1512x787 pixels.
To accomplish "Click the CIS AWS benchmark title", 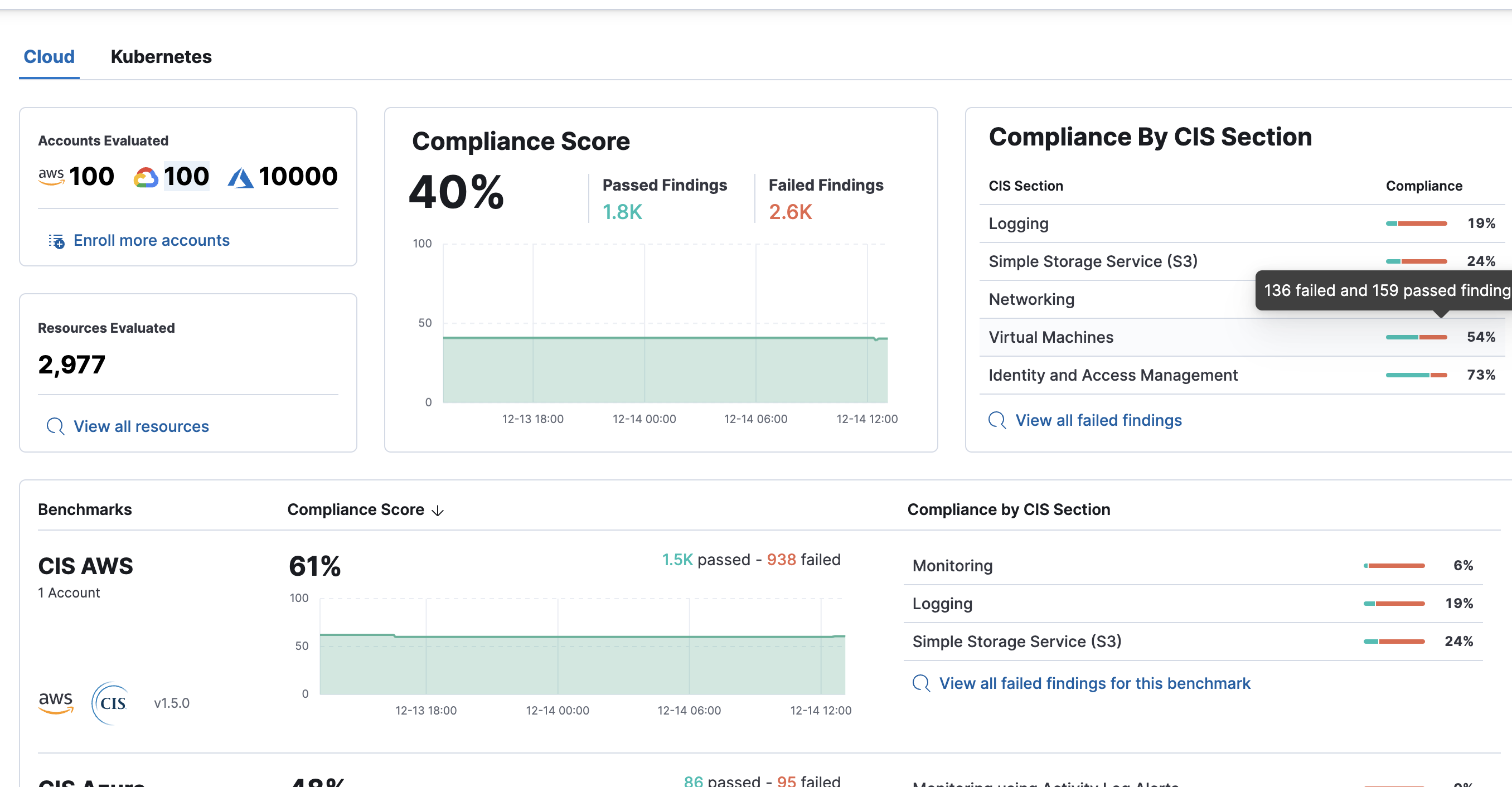I will pyautogui.click(x=86, y=566).
